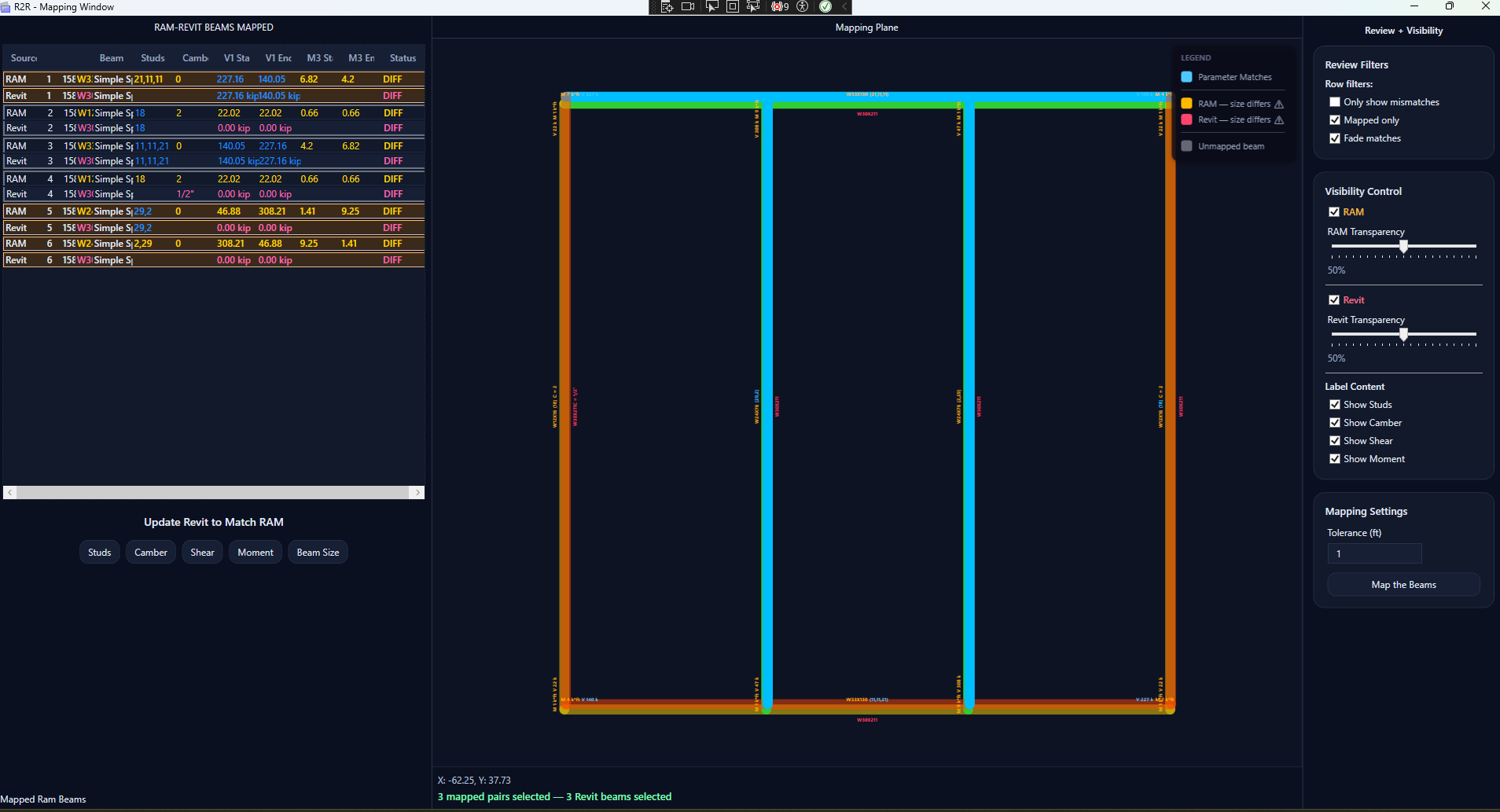Click the Map the Beams button
The width and height of the screenshot is (1500, 812).
point(1403,585)
